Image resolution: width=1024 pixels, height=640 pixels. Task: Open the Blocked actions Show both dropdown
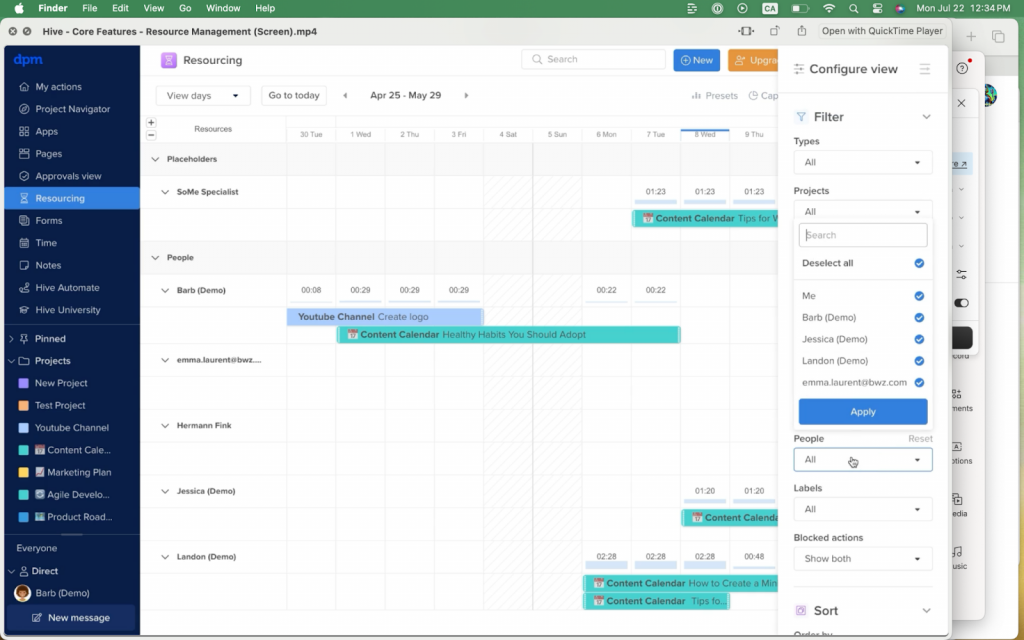(862, 559)
